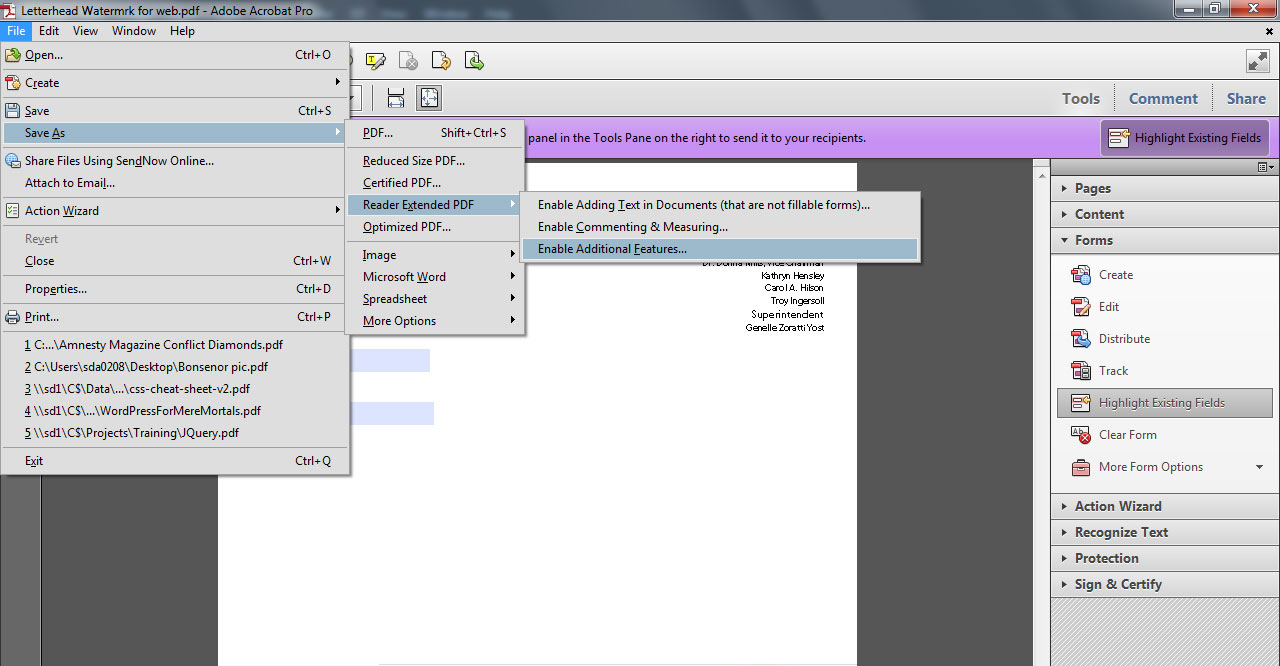Click Track in the Forms panel
Screen dimensions: 1280x666
pos(1113,371)
